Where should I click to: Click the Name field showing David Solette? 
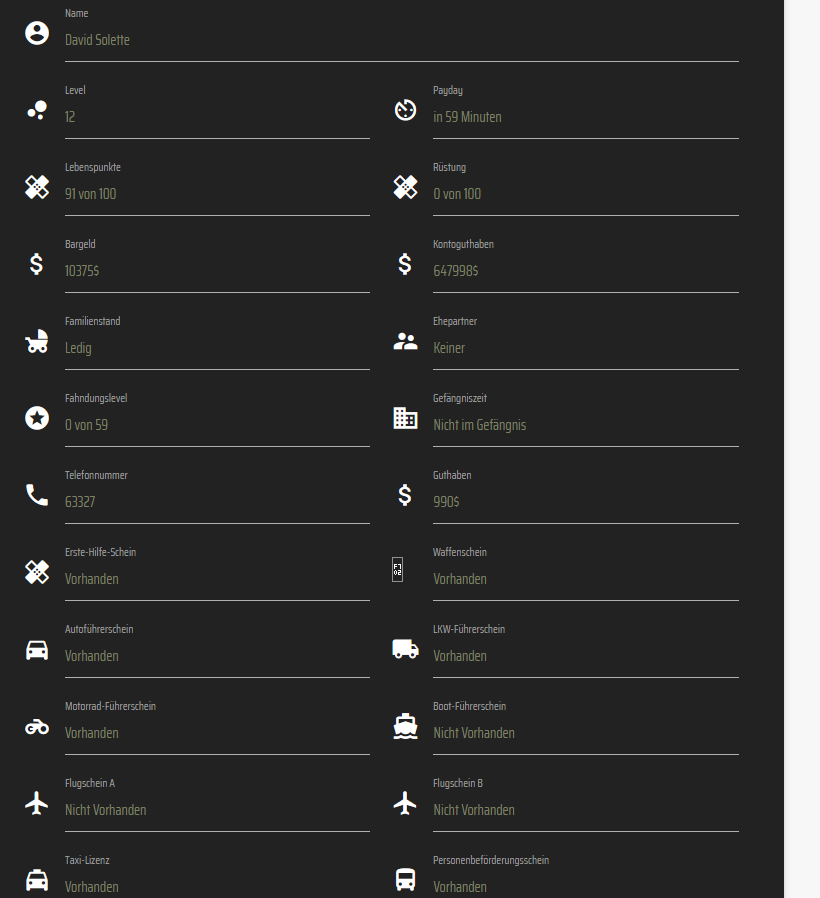(x=400, y=40)
